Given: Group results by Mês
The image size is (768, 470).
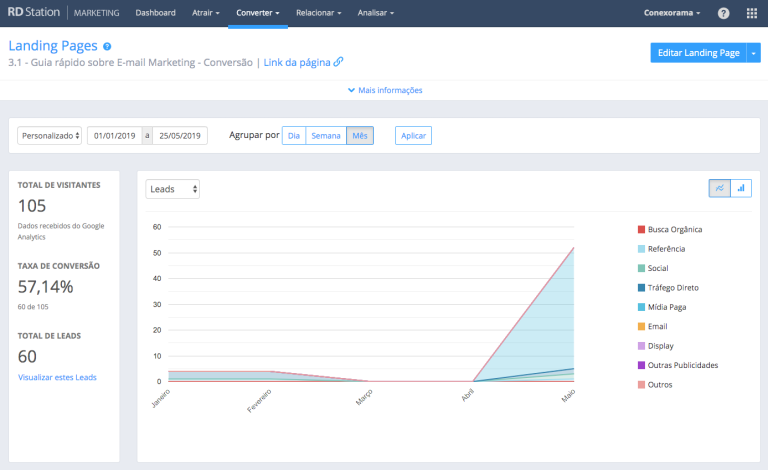Looking at the screenshot, I should coord(360,136).
